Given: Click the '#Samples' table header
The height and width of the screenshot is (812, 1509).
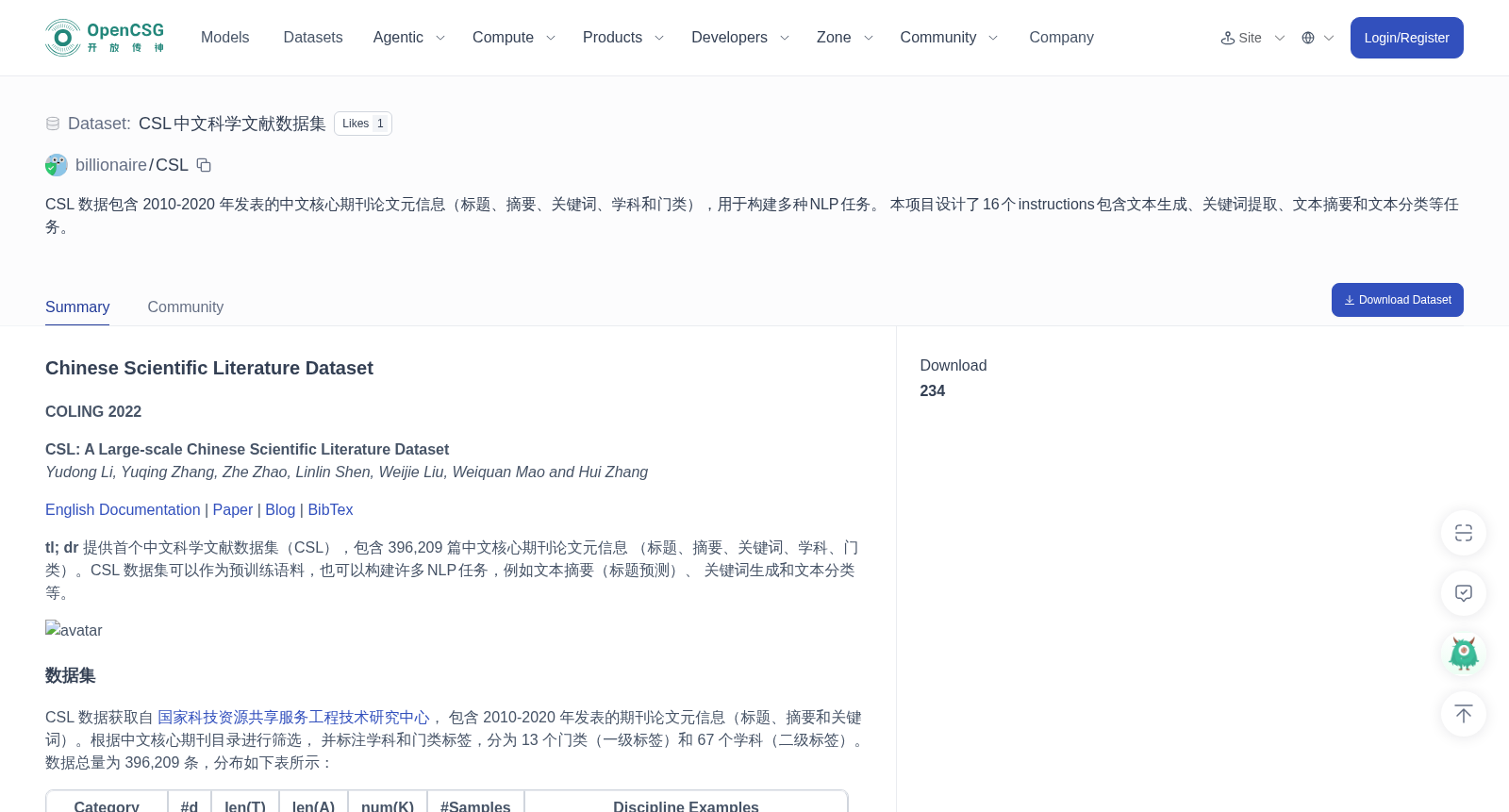Looking at the screenshot, I should pos(475,805).
